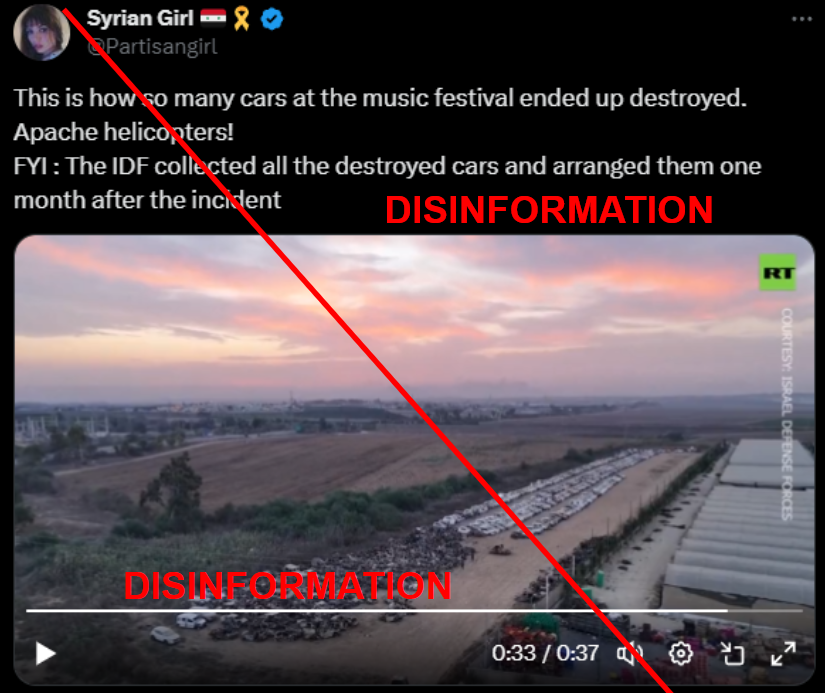Viewport: 825px width, 693px height.
Task: Open video settings gear
Action: coord(681,654)
